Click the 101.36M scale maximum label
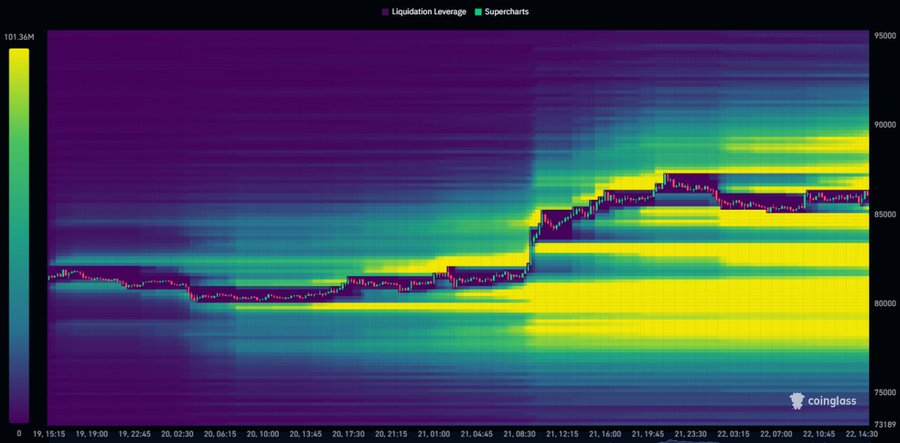Screen dimensions: 900x443 [x=20, y=38]
